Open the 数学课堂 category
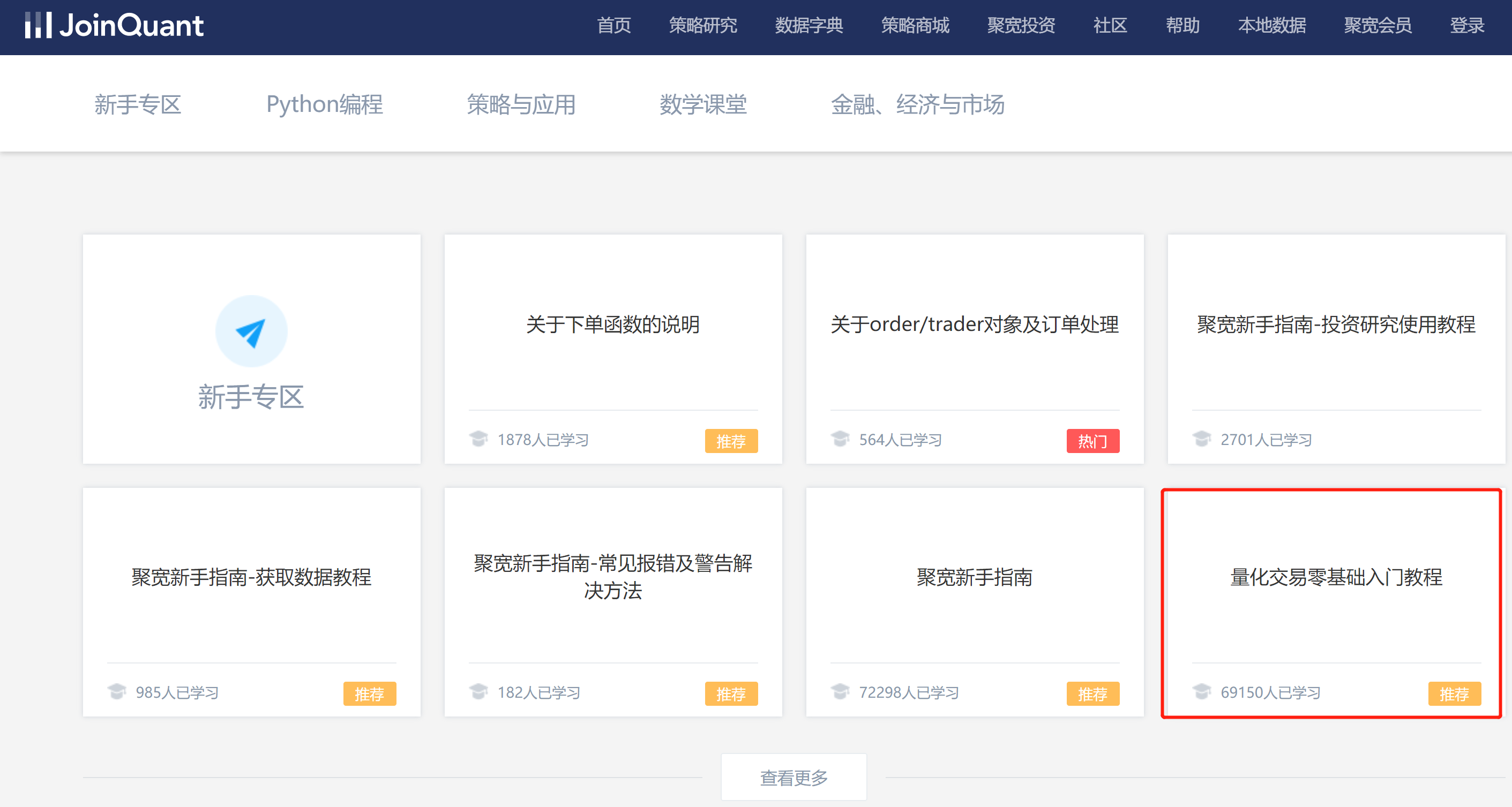The width and height of the screenshot is (1512, 807). coord(704,105)
